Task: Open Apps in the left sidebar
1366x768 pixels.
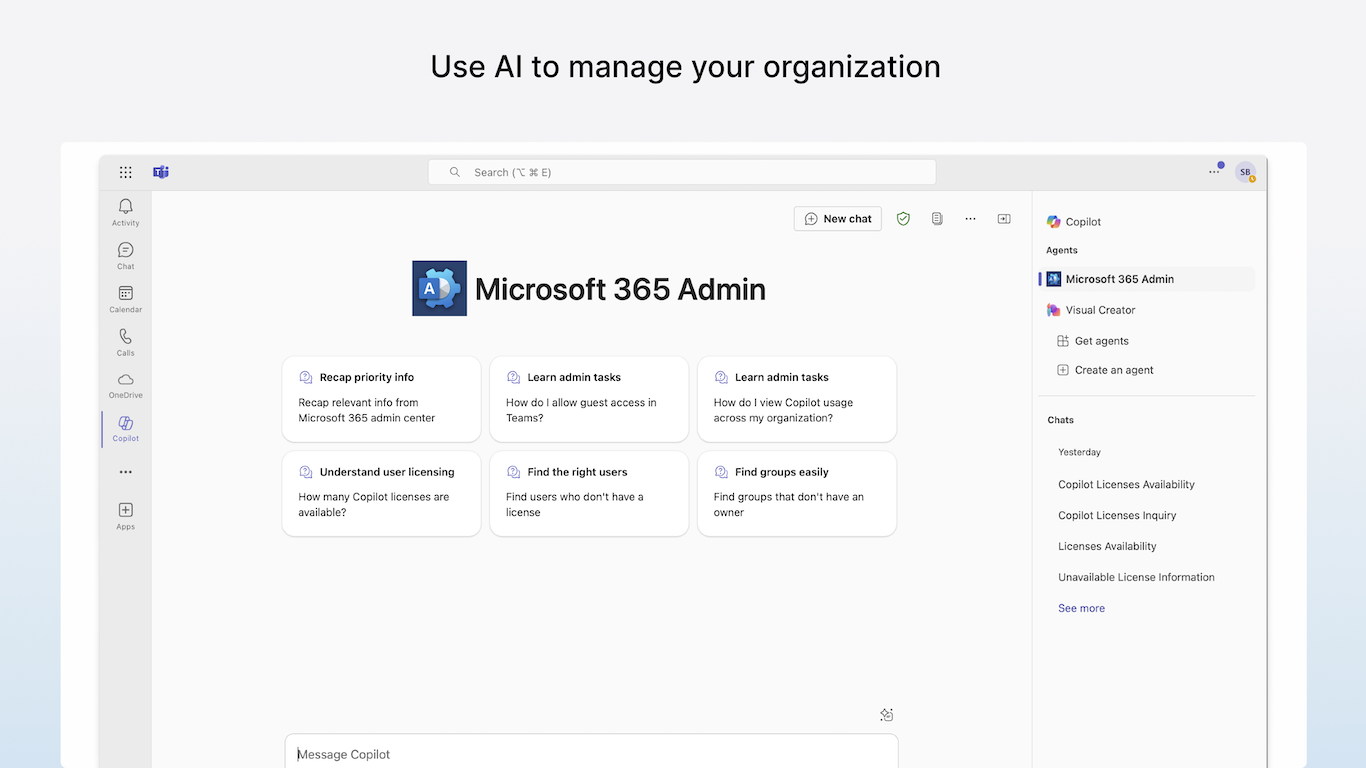Action: 125,516
